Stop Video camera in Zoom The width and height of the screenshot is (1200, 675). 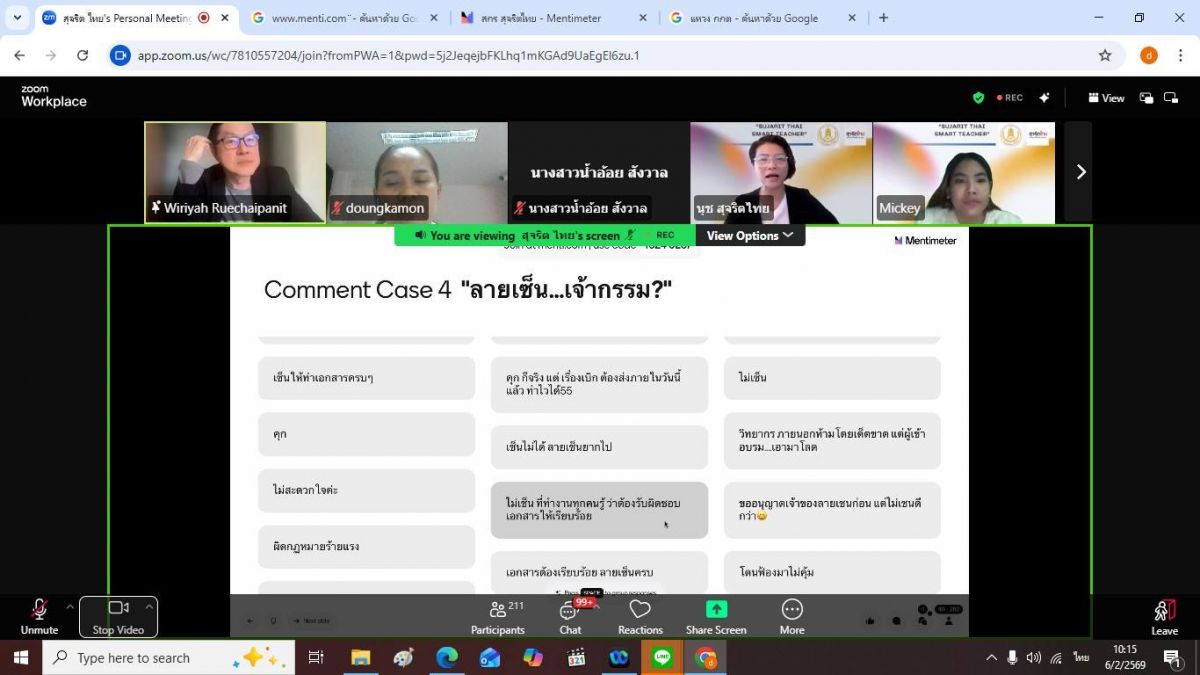118,615
